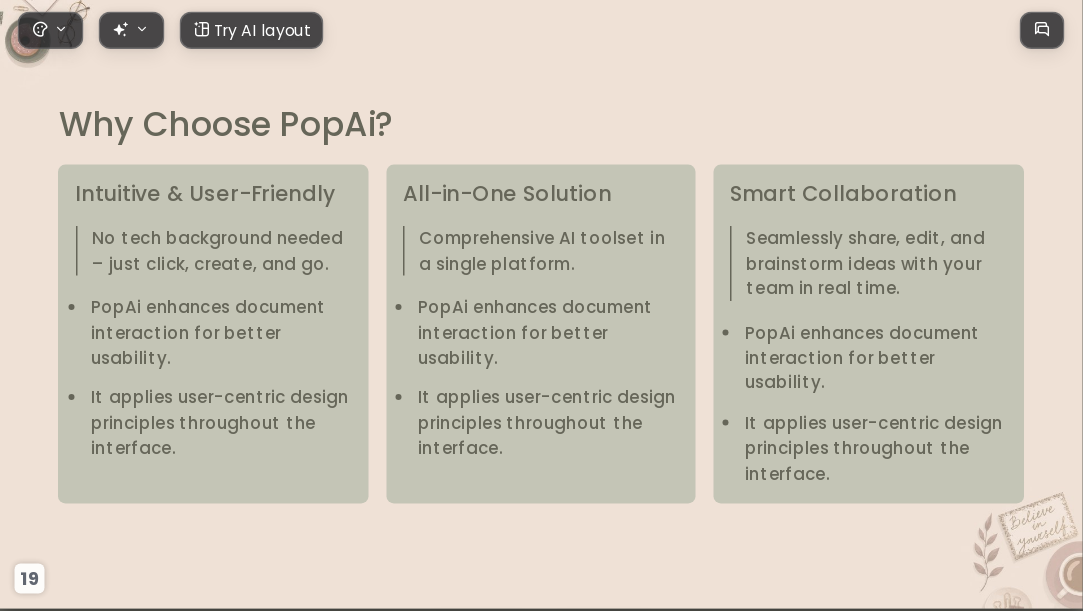Click the 'No tech background needed' quote text
This screenshot has width=1083, height=611.
coord(217,251)
